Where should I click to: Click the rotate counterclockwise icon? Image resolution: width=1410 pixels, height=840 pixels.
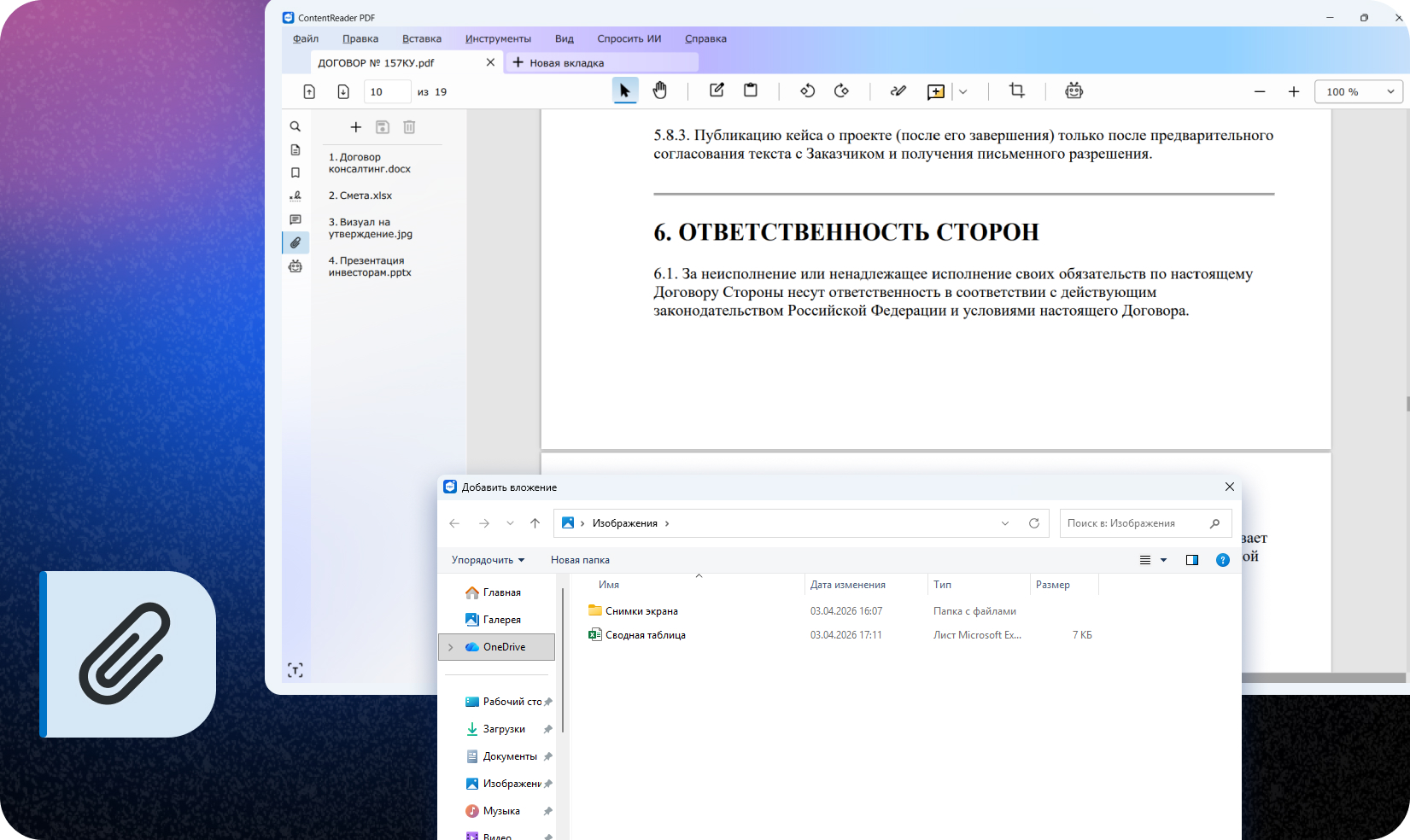(807, 90)
